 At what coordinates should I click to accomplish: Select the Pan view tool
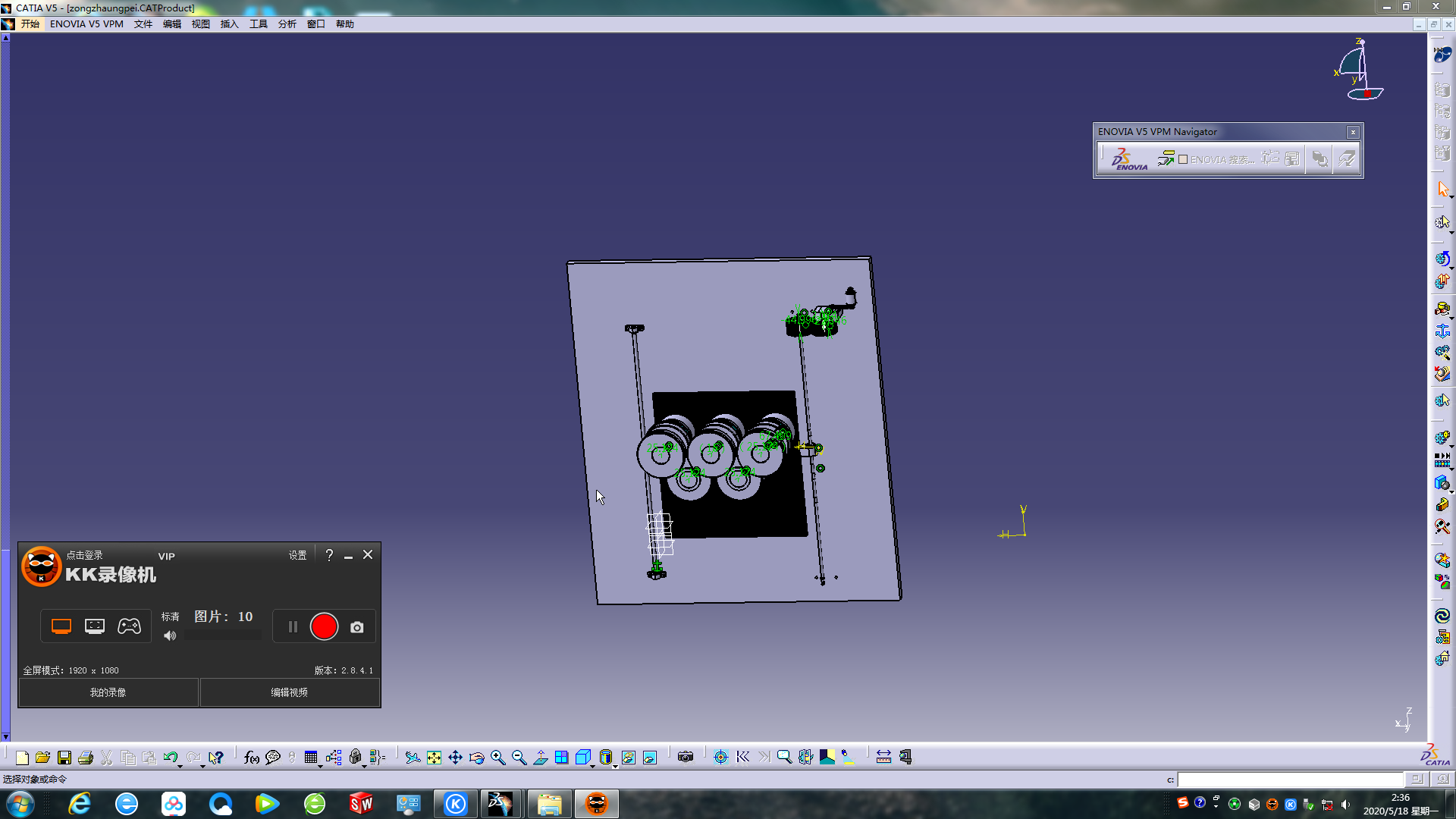coord(455,757)
